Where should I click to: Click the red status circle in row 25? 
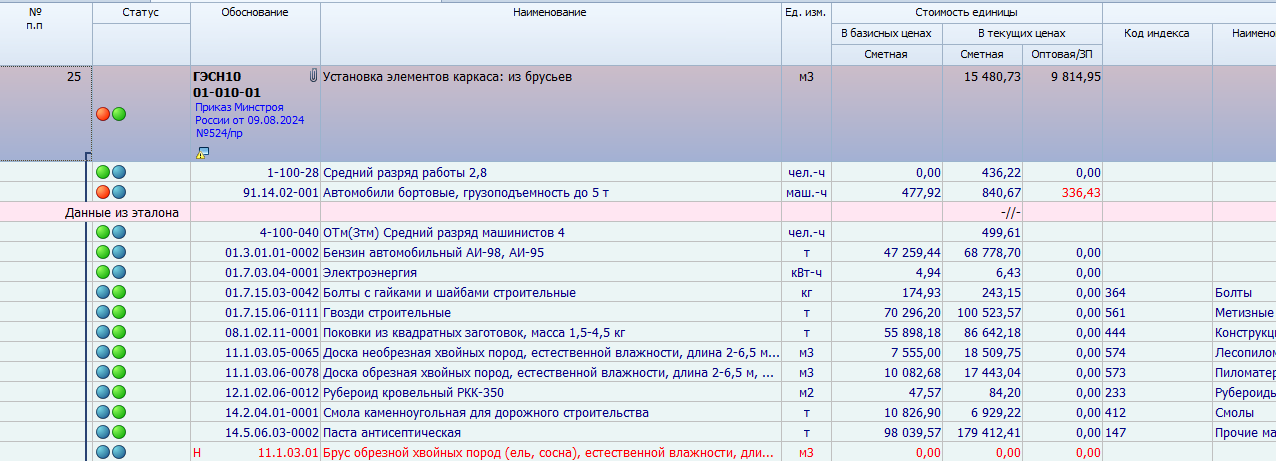(x=103, y=114)
